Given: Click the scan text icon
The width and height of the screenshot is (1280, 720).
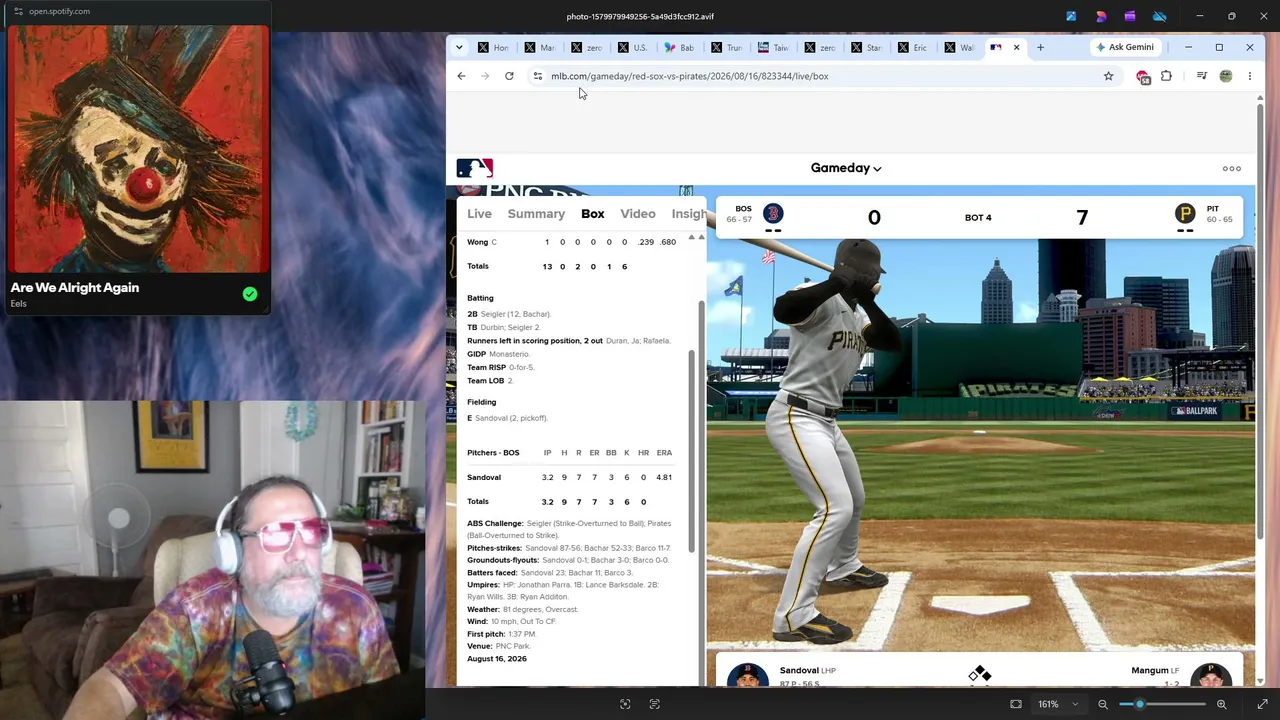Looking at the screenshot, I should 655,704.
